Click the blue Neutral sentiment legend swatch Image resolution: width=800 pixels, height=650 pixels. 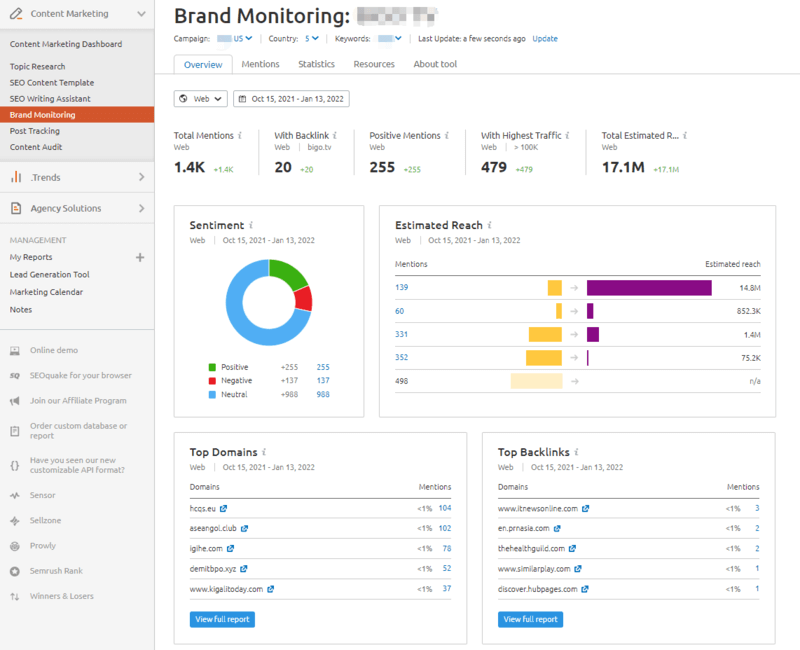[212, 395]
